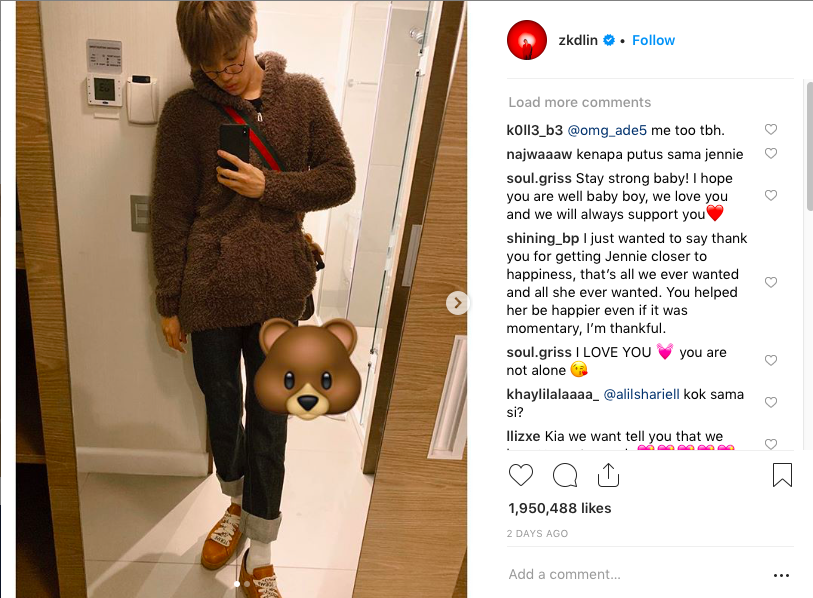This screenshot has width=813, height=598.
Task: Open the three-dot more options menu
Action: (x=781, y=575)
